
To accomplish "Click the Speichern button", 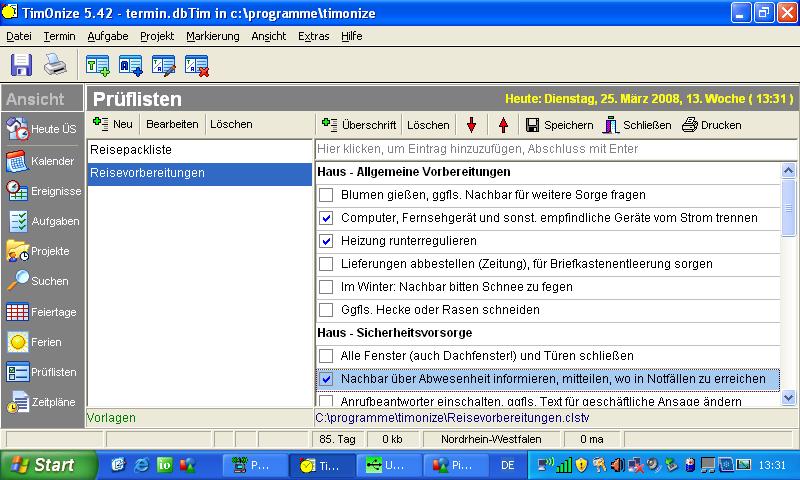I will point(558,125).
